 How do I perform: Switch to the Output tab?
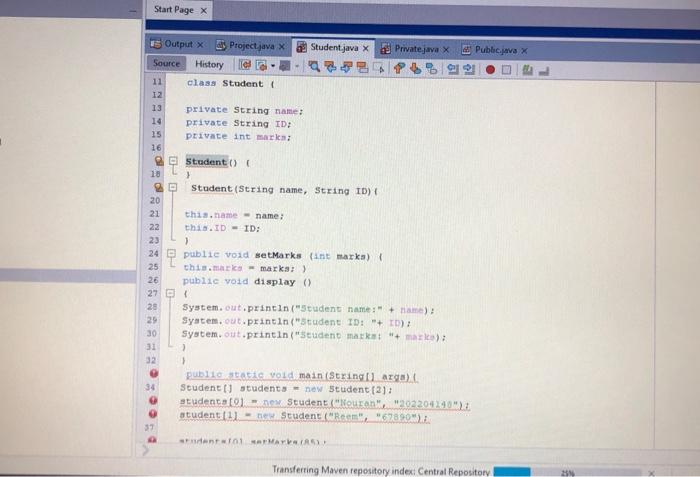coord(178,44)
